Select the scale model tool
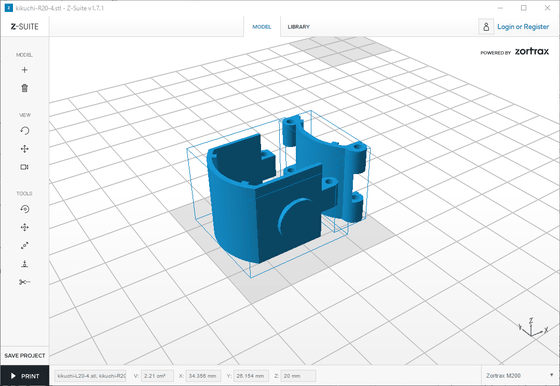Viewport: 560px width, 386px height. coord(25,246)
